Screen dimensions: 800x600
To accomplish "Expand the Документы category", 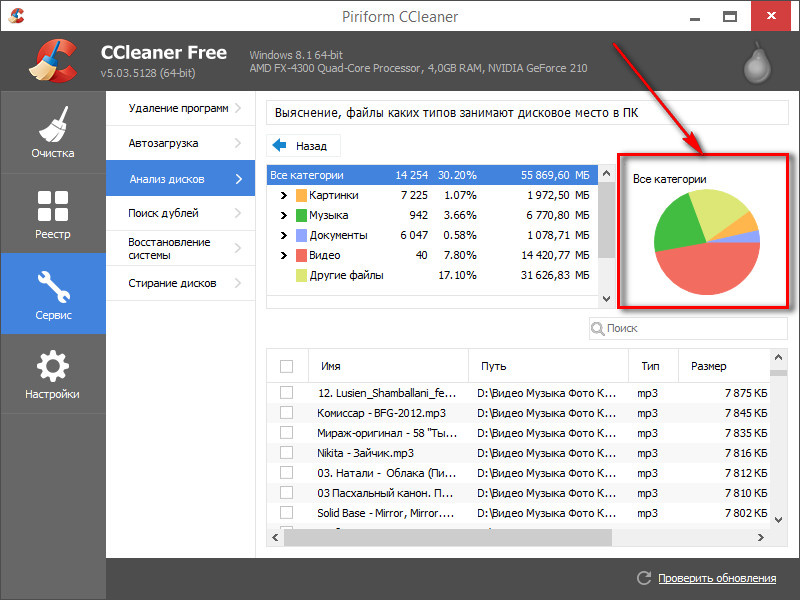I will pyautogui.click(x=284, y=235).
